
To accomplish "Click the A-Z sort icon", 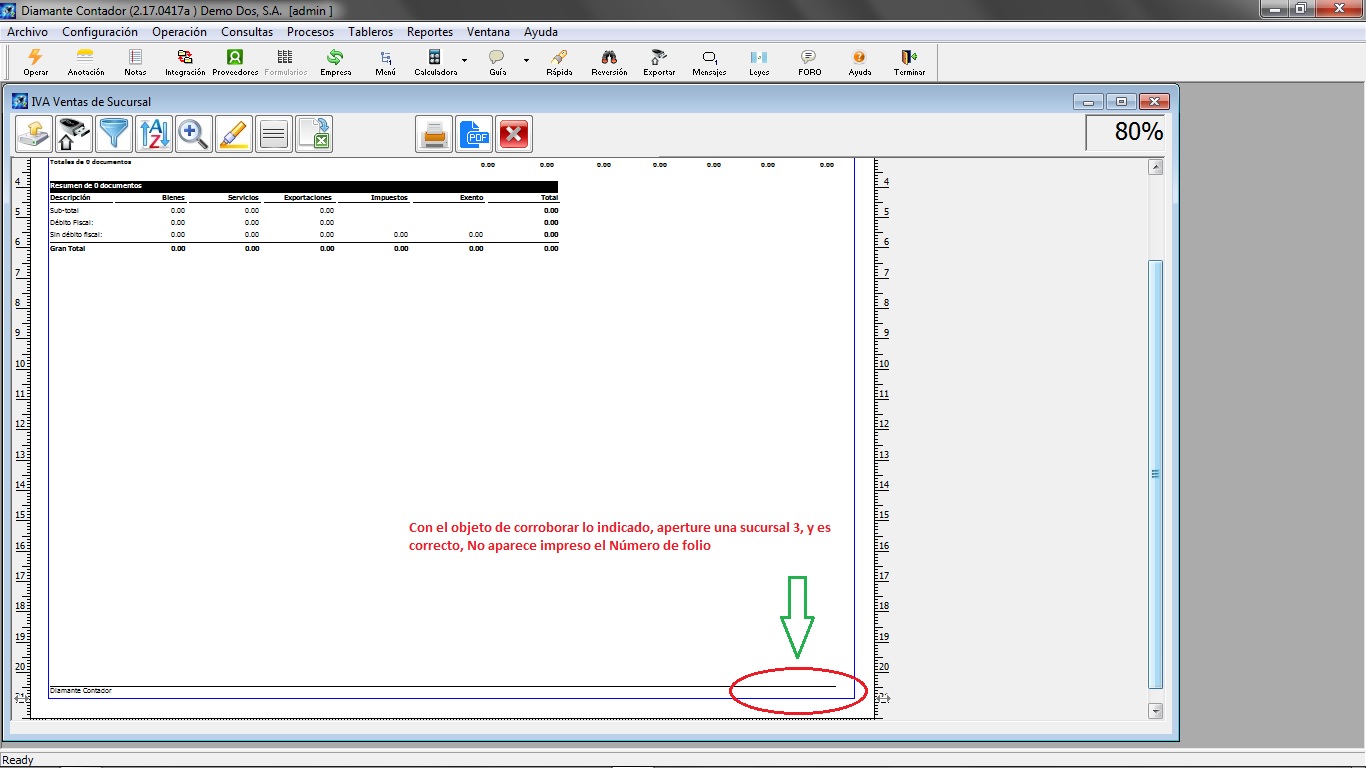I will [154, 134].
